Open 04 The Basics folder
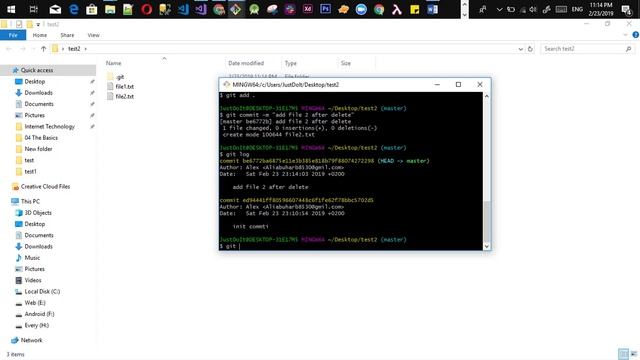The image size is (640, 360). coord(41,138)
